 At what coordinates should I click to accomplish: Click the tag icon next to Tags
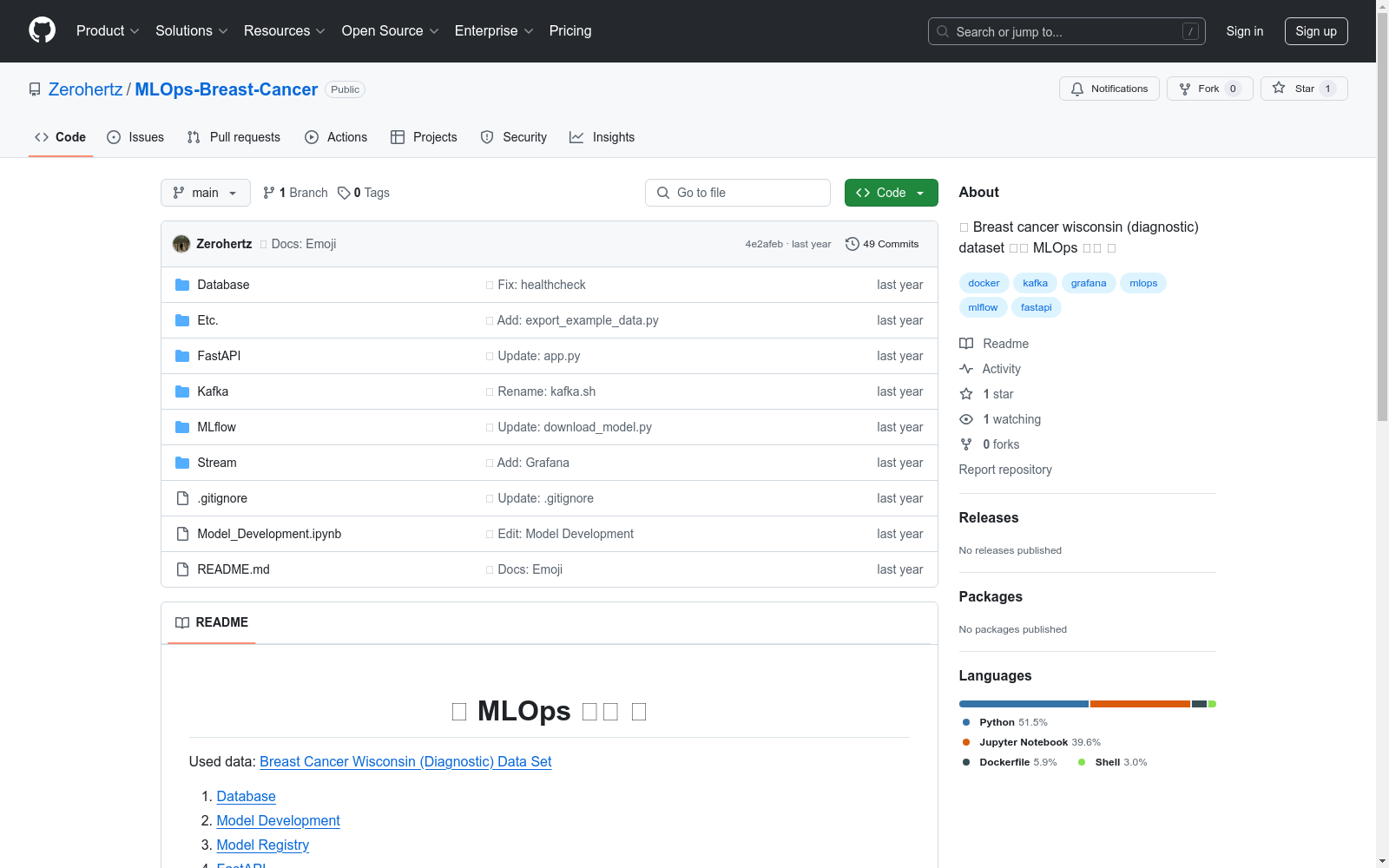344,193
